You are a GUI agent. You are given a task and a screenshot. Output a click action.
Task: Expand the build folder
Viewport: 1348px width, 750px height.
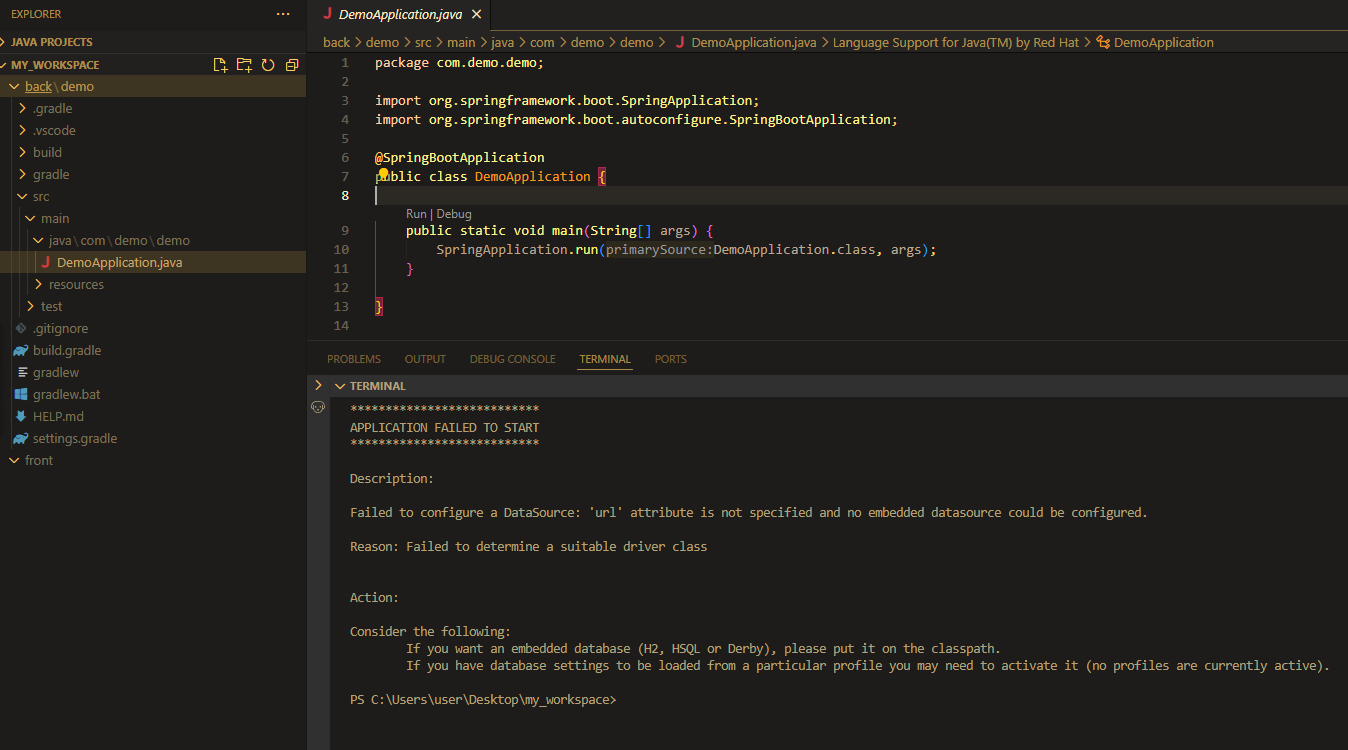[23, 153]
